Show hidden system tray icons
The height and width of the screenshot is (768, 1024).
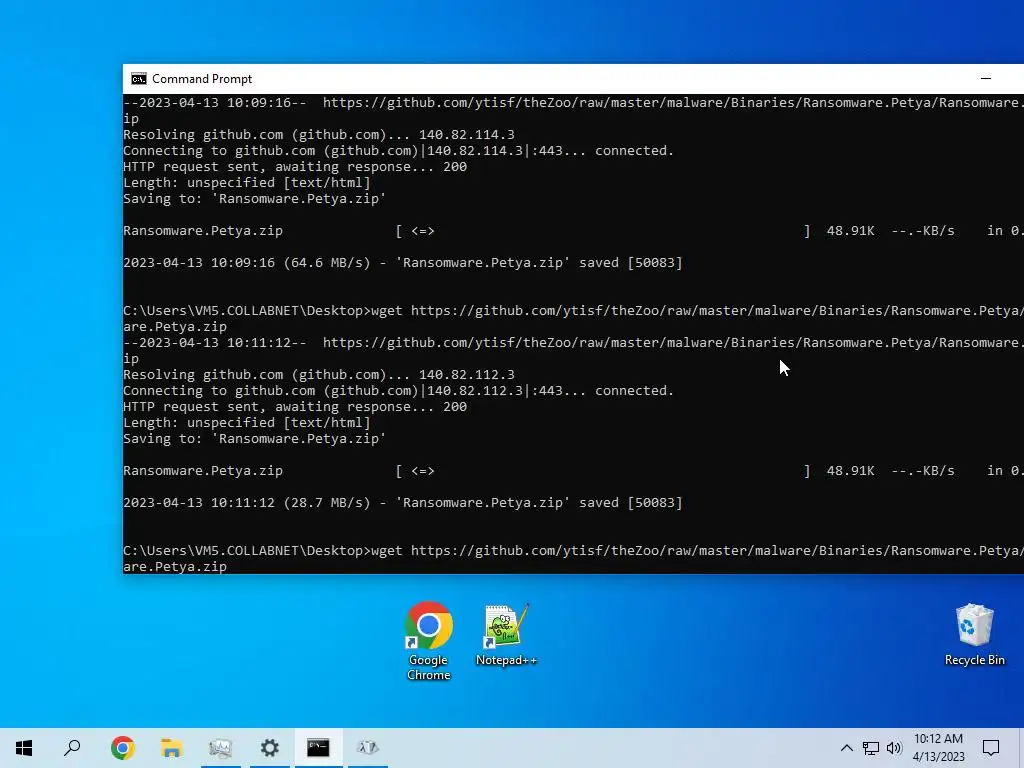click(846, 748)
